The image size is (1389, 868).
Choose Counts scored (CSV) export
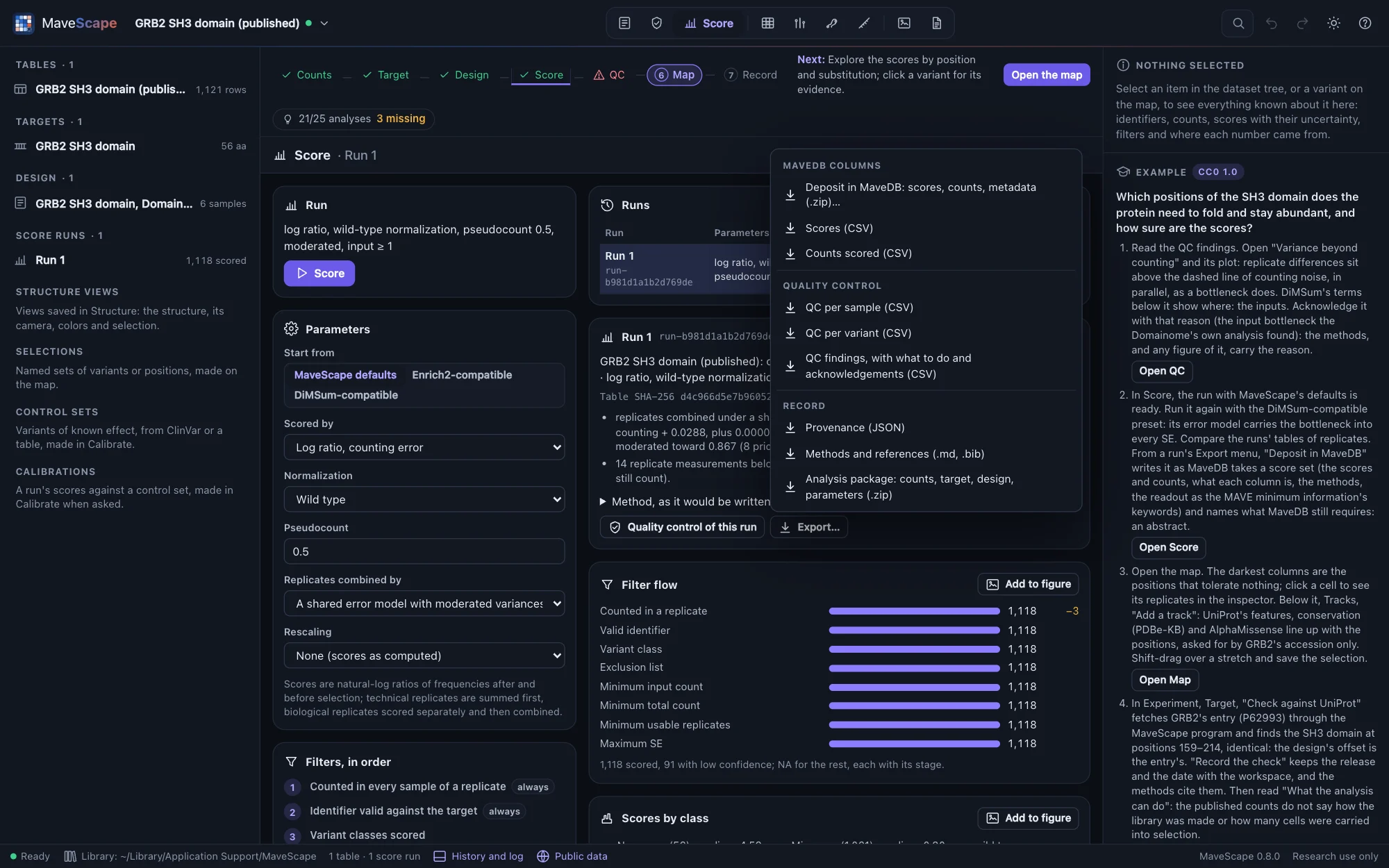pyautogui.click(x=926, y=253)
